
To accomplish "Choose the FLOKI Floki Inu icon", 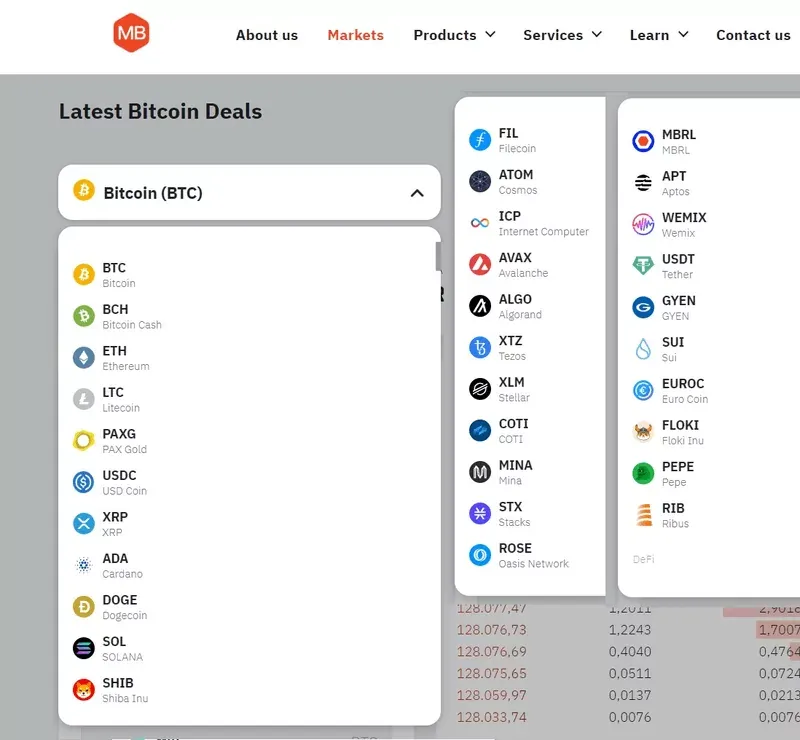I will pos(643,432).
